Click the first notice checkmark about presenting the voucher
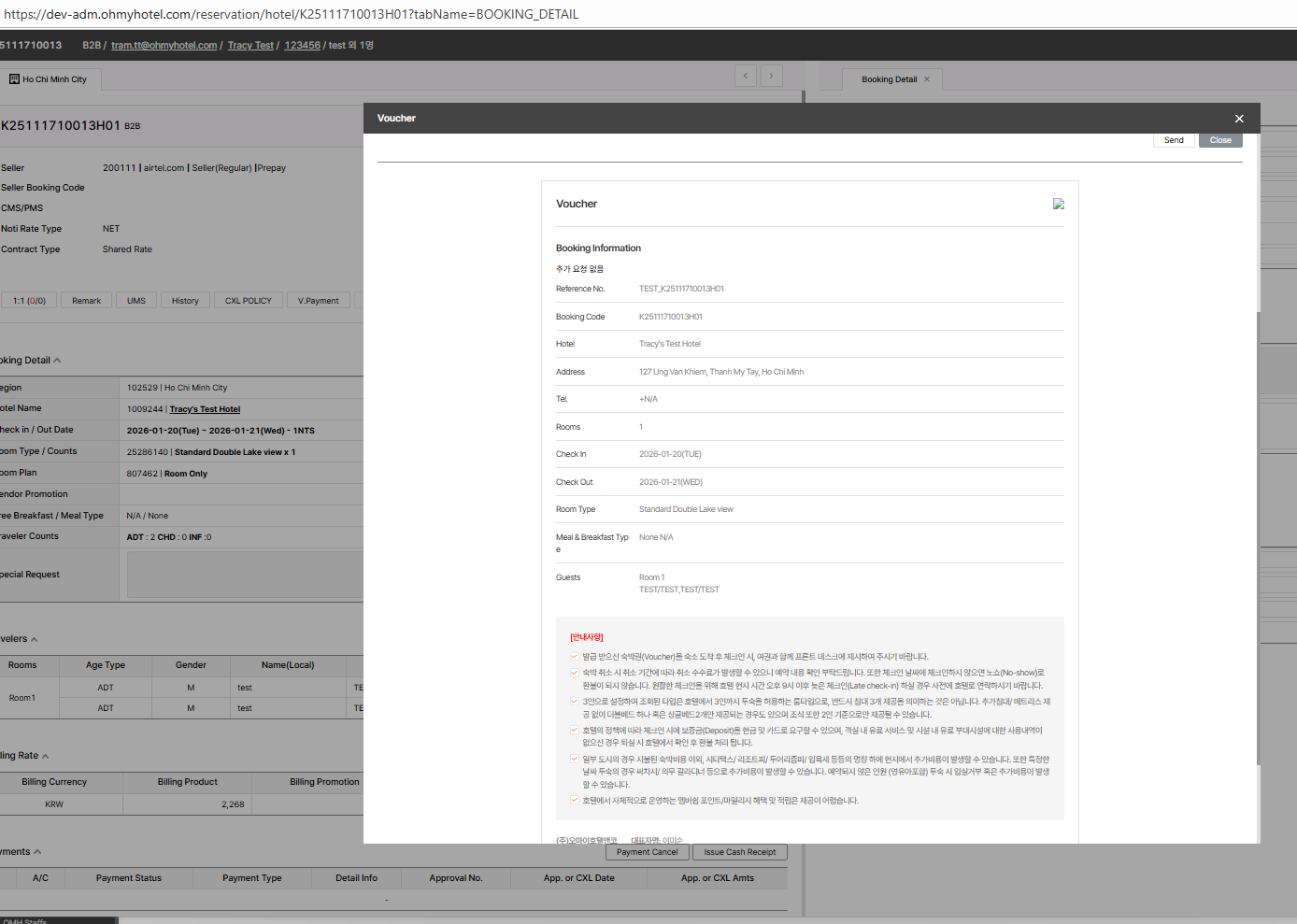The width and height of the screenshot is (1297, 924). pos(574,657)
